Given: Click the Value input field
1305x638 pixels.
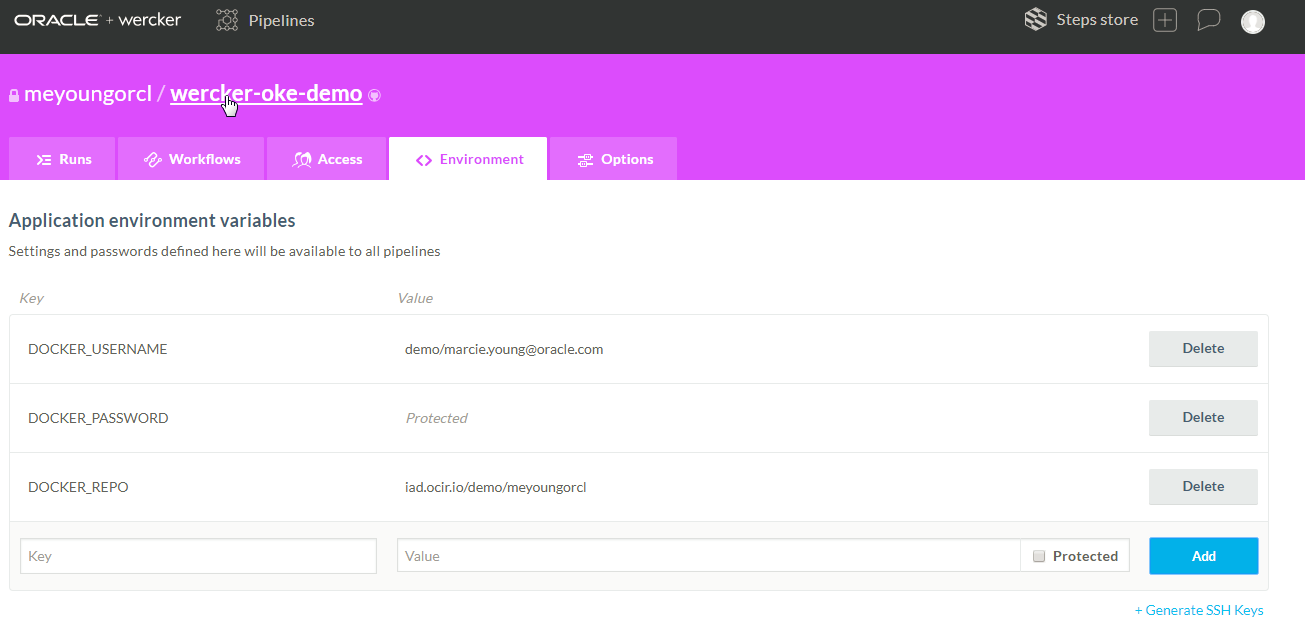Looking at the screenshot, I should 708,556.
